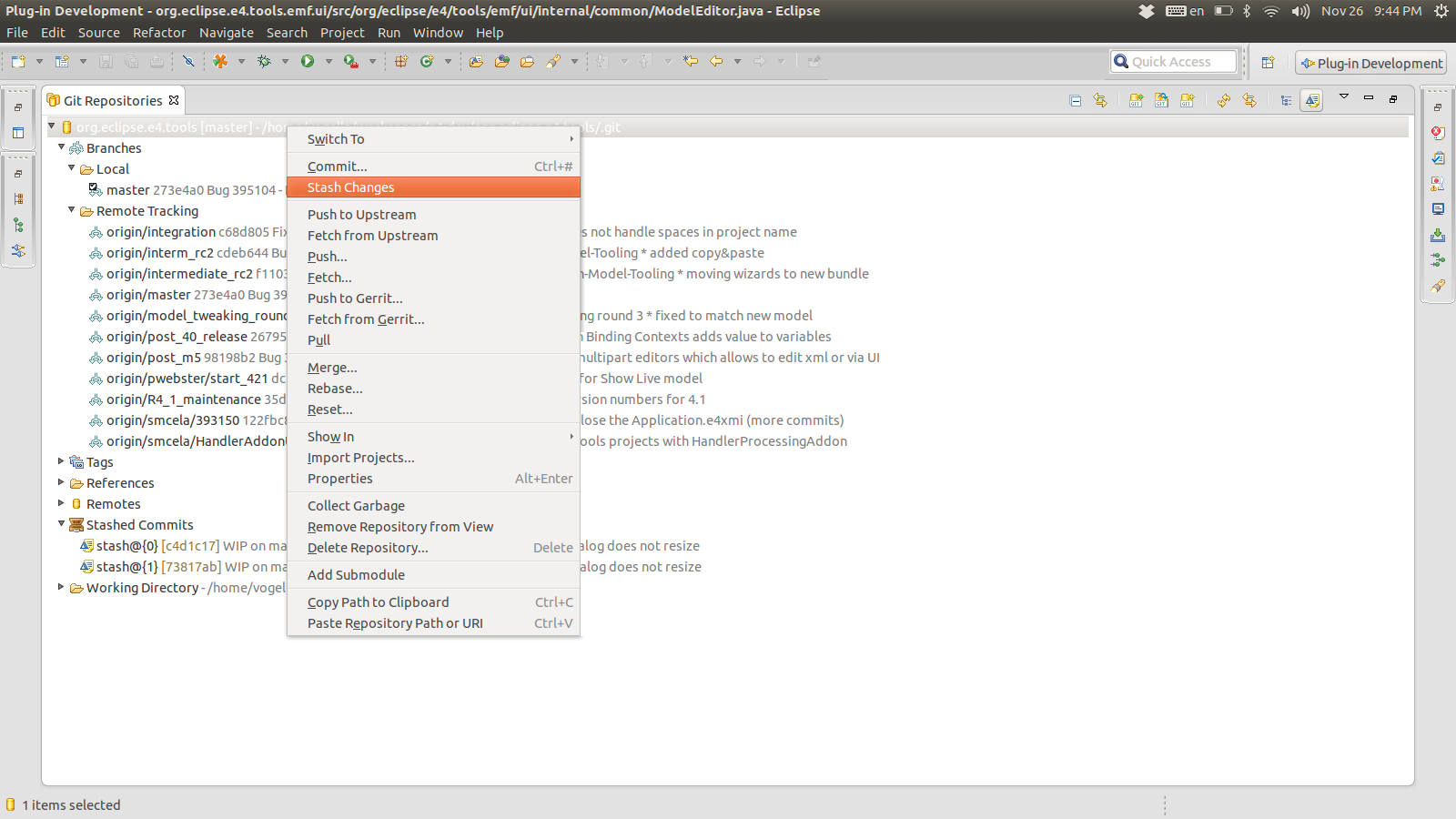
Task: Open the Search flashlight icon in right trim
Action: (1438, 286)
